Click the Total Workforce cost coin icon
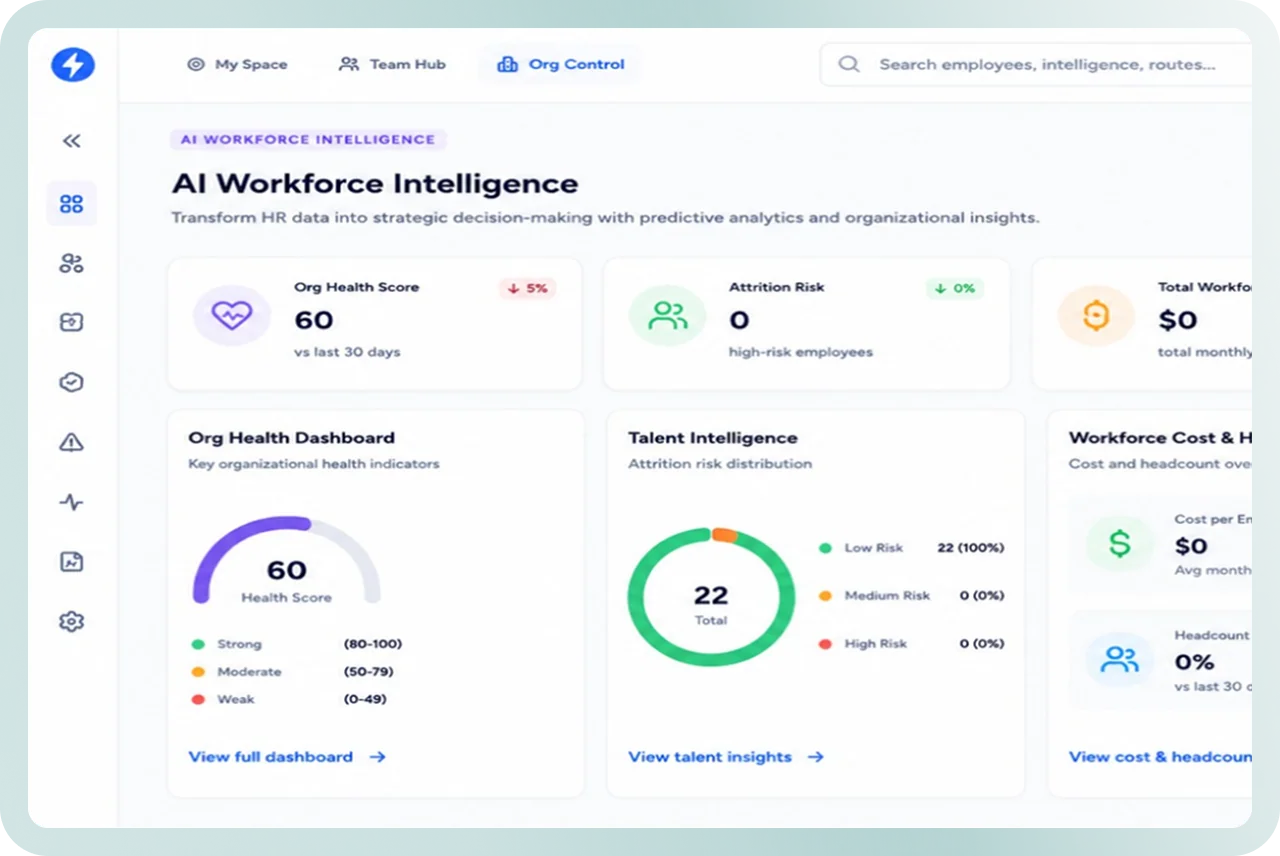This screenshot has height=856, width=1280. click(x=1096, y=316)
